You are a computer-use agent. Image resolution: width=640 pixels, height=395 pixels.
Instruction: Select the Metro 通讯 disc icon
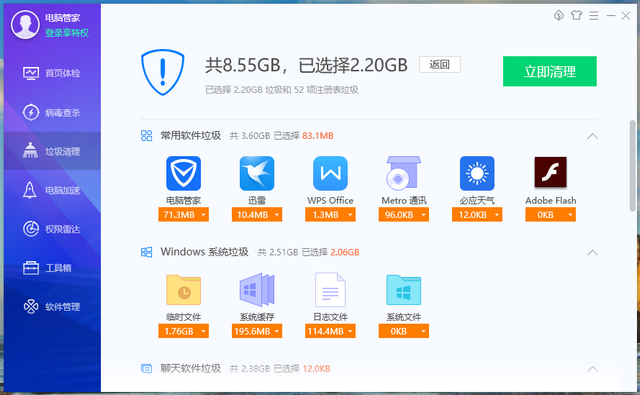point(403,173)
